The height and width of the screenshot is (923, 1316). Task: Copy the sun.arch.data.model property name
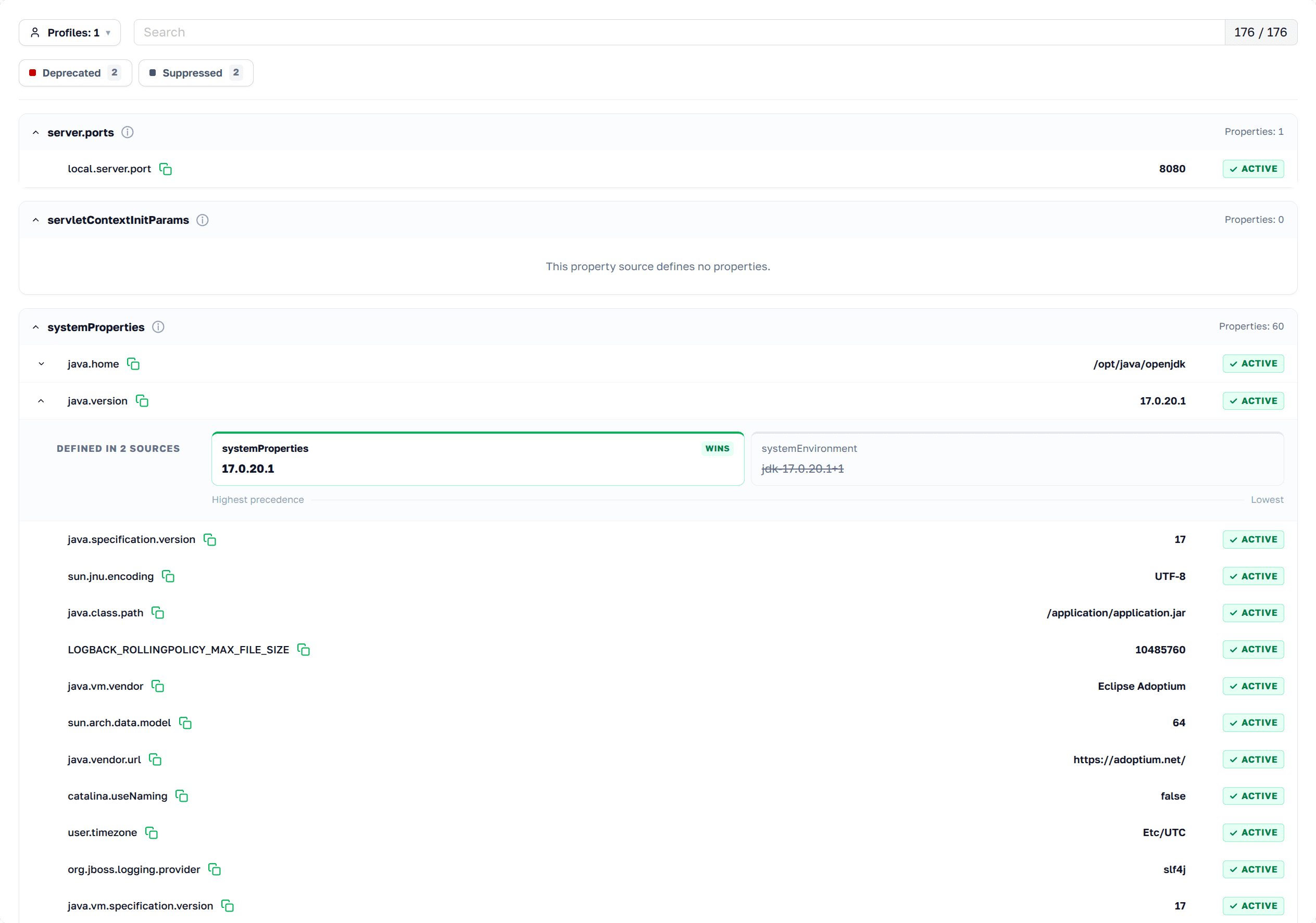tap(185, 723)
